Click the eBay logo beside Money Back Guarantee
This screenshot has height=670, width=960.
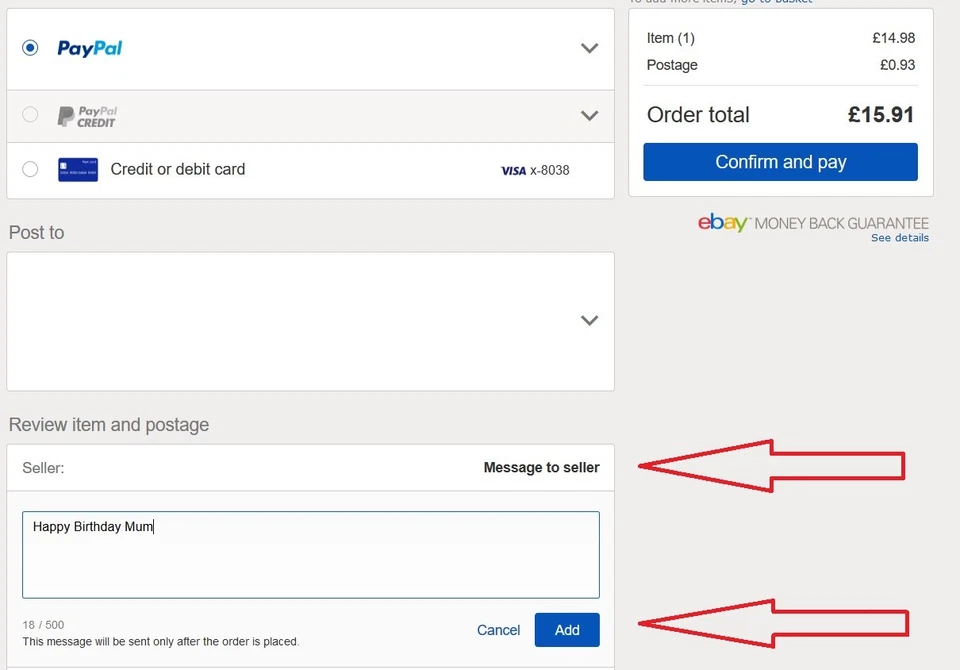coord(723,222)
